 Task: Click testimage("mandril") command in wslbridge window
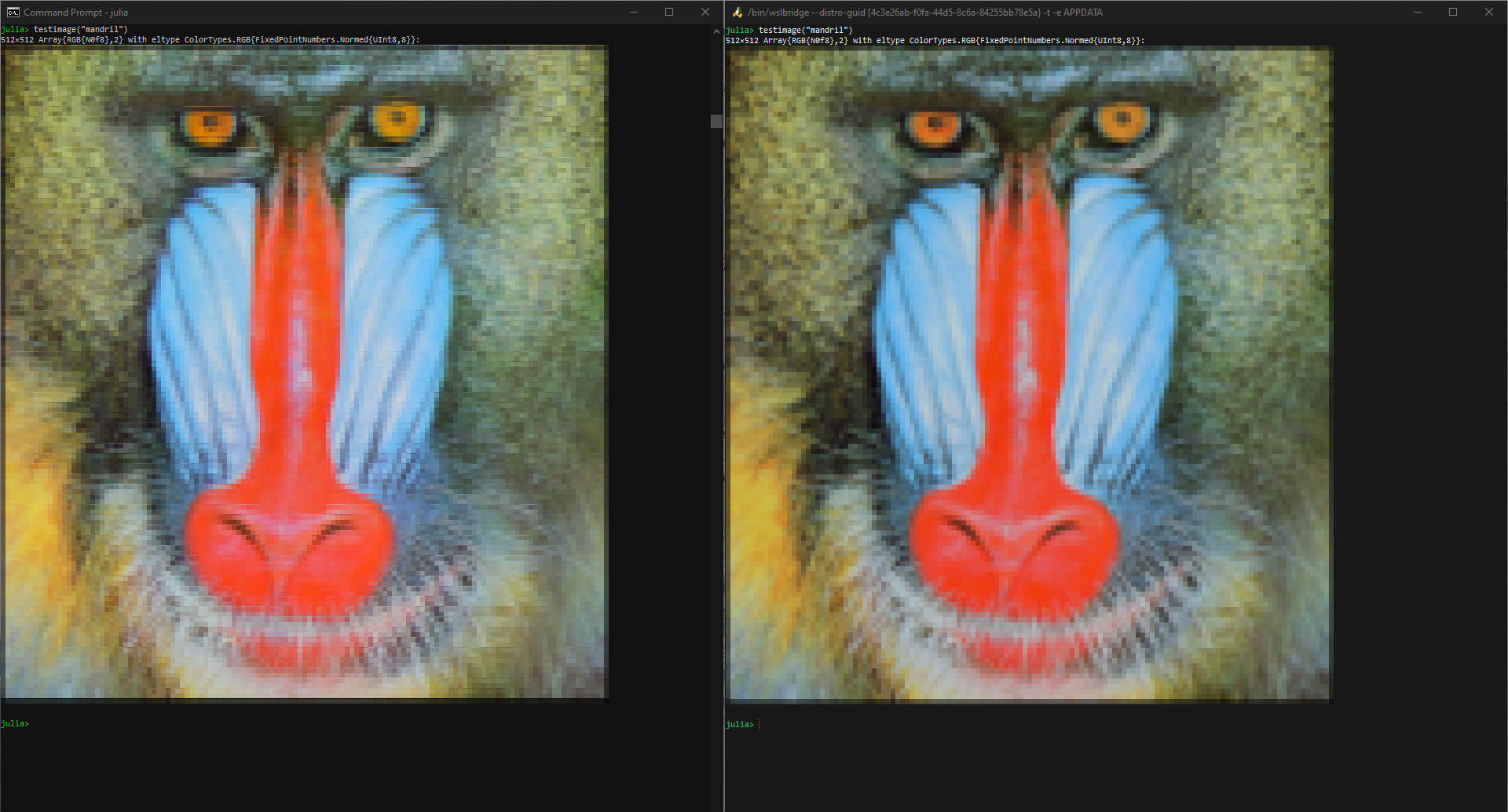pyautogui.click(x=805, y=30)
